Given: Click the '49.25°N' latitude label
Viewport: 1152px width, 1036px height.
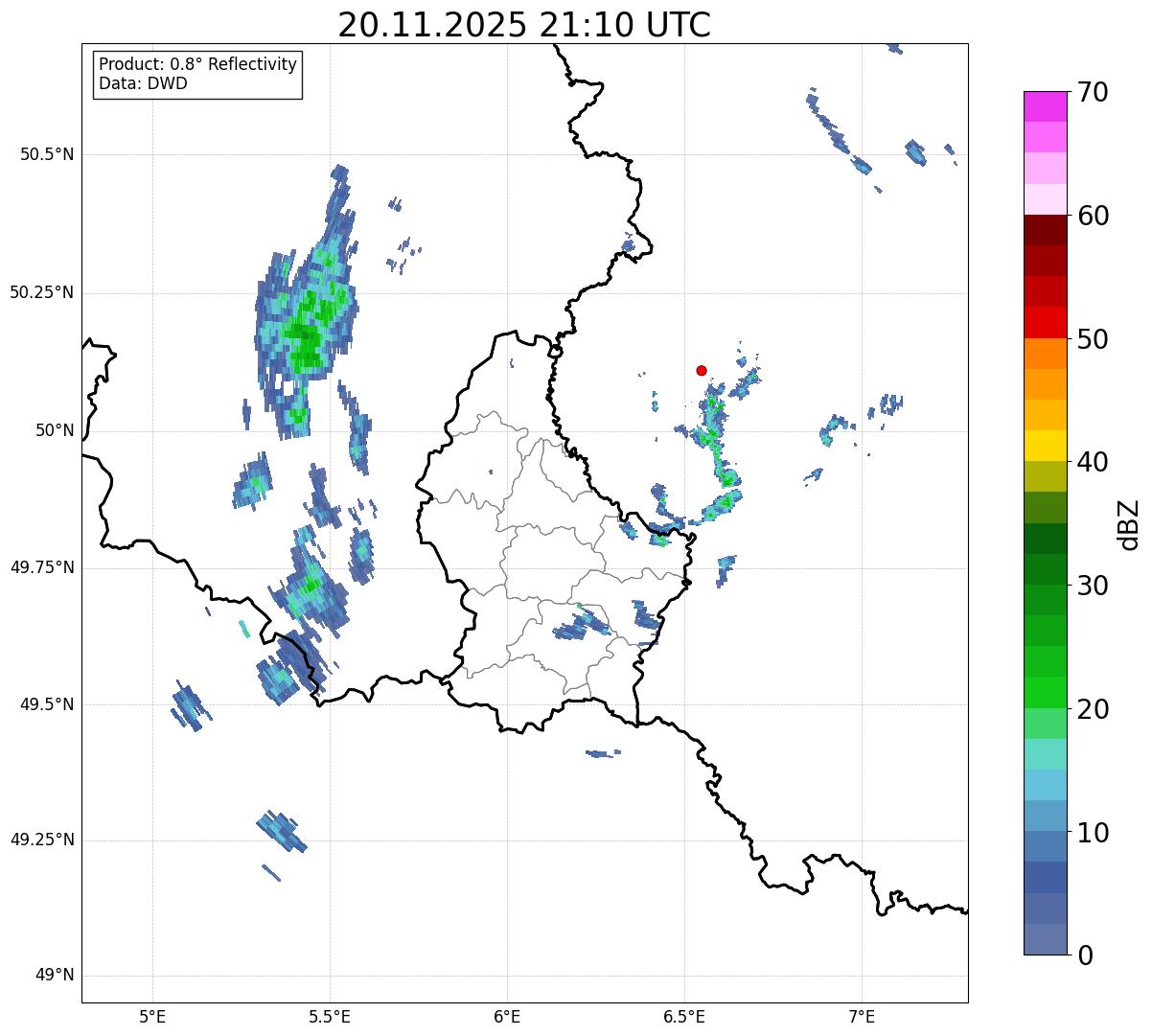Looking at the screenshot, I should tap(42, 840).
